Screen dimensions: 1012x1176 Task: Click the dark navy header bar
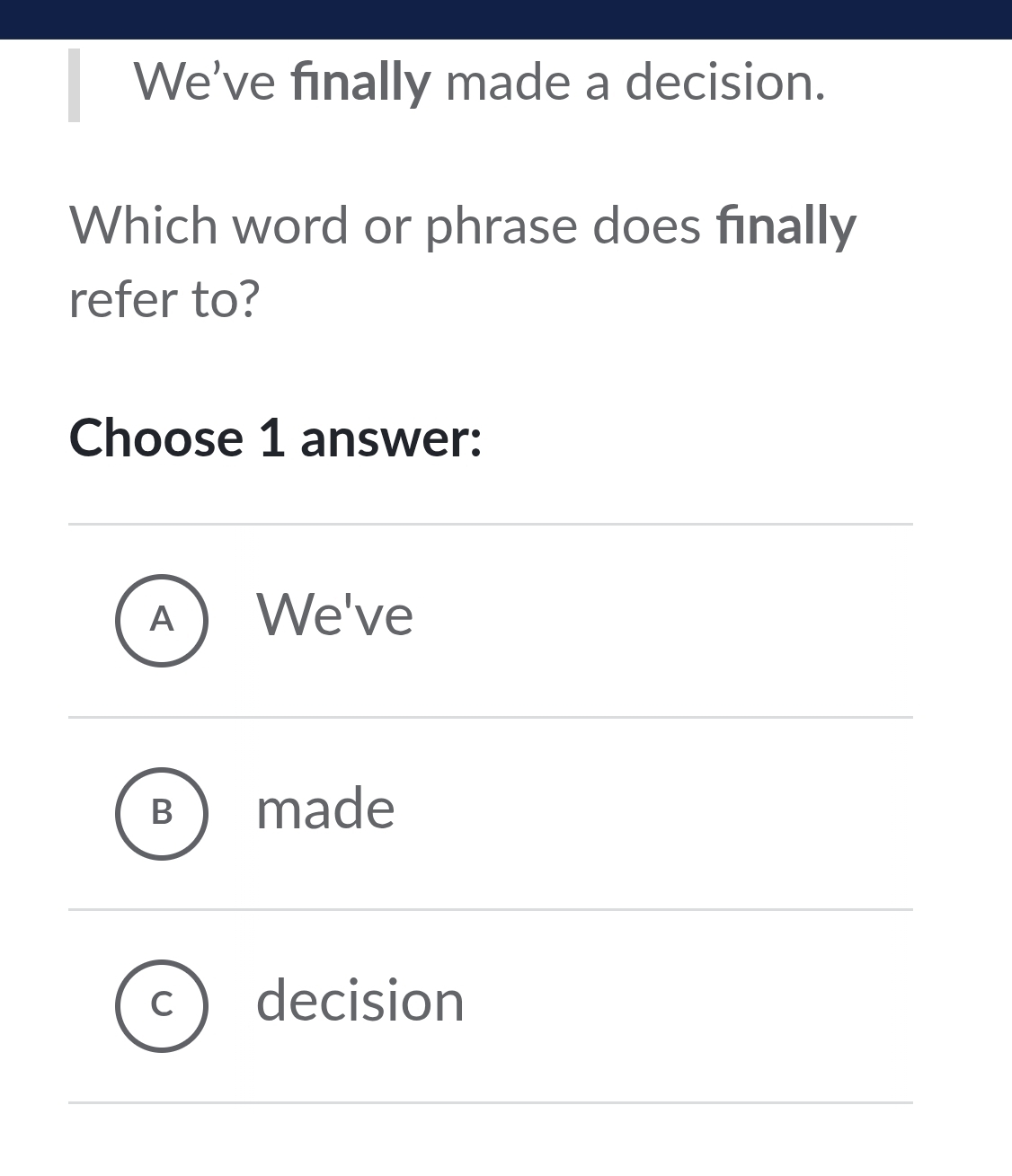506,19
